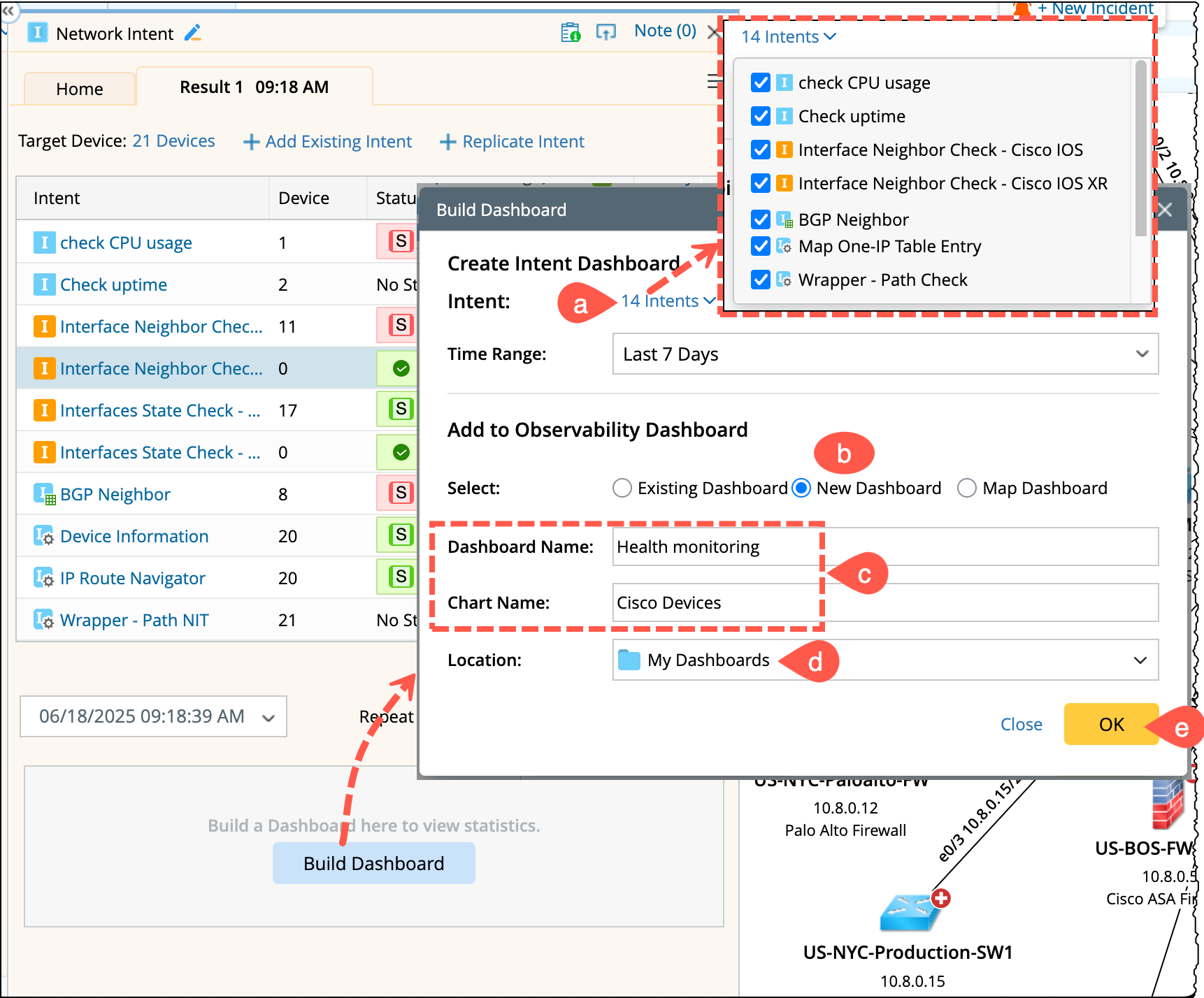
Task: Click the Close link in dialog
Action: point(1021,724)
